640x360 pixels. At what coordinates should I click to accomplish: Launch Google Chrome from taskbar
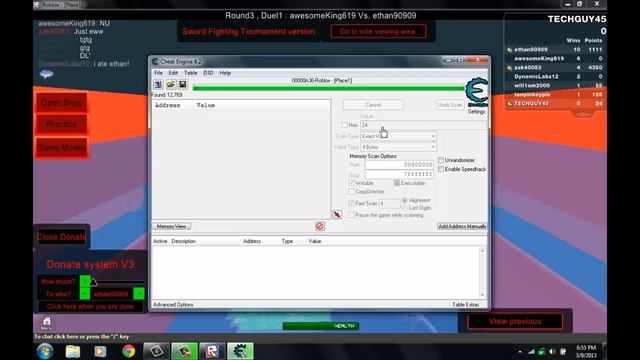tap(128, 351)
